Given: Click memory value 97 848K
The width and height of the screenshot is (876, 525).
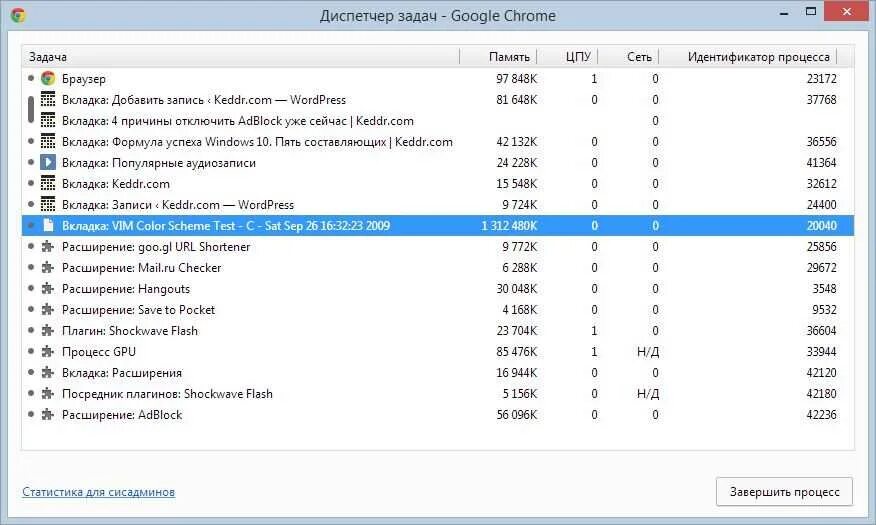Looking at the screenshot, I should [516, 79].
